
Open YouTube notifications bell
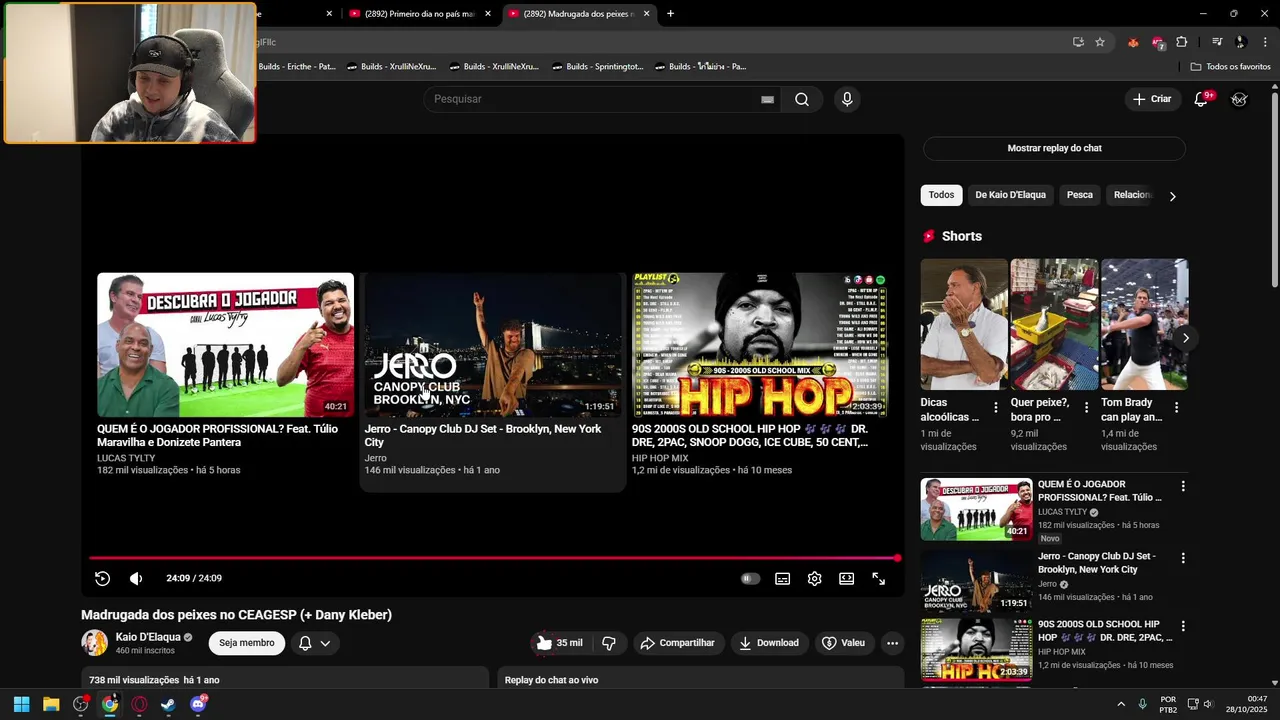click(x=1201, y=99)
